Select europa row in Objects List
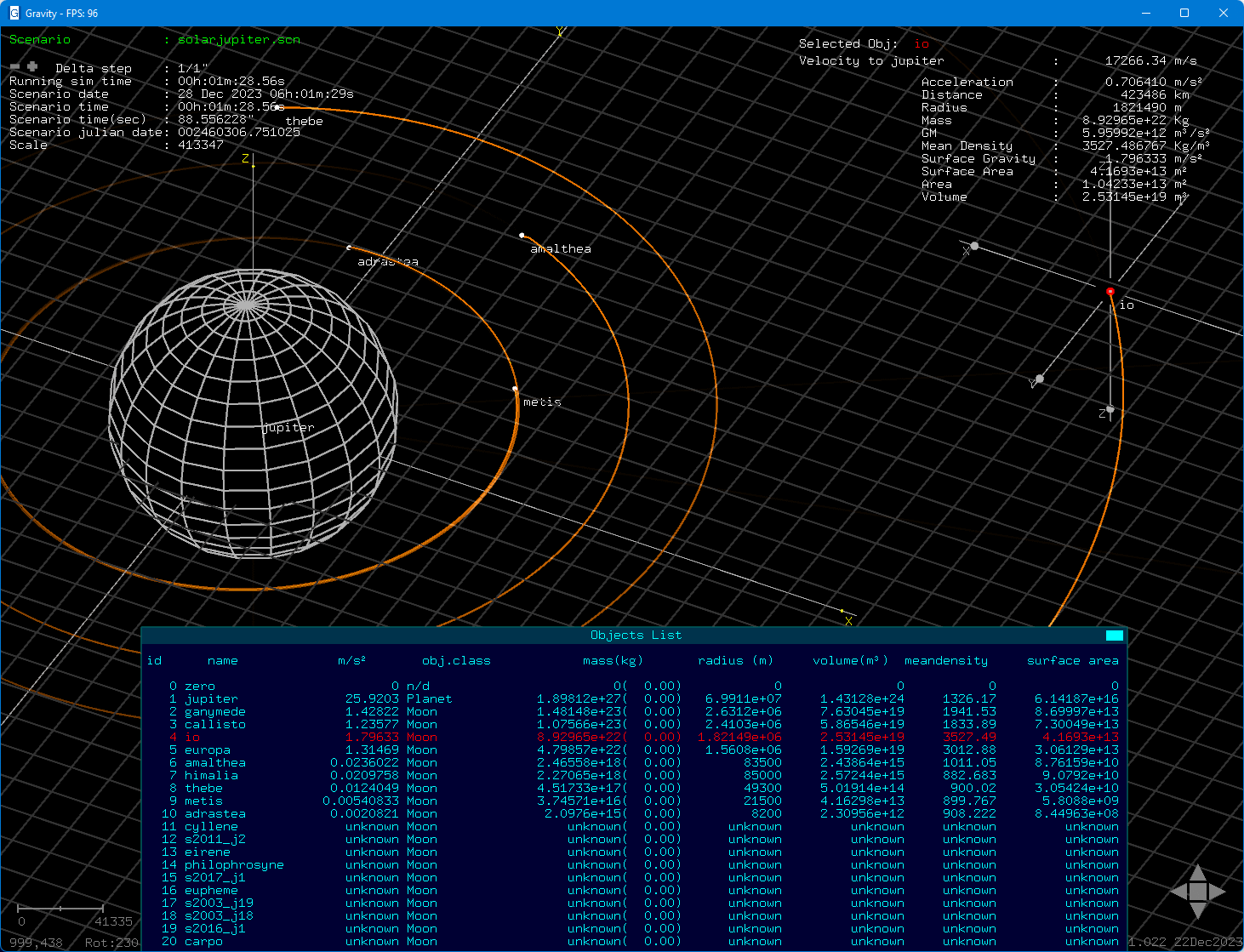This screenshot has height=952, width=1244. (x=634, y=750)
